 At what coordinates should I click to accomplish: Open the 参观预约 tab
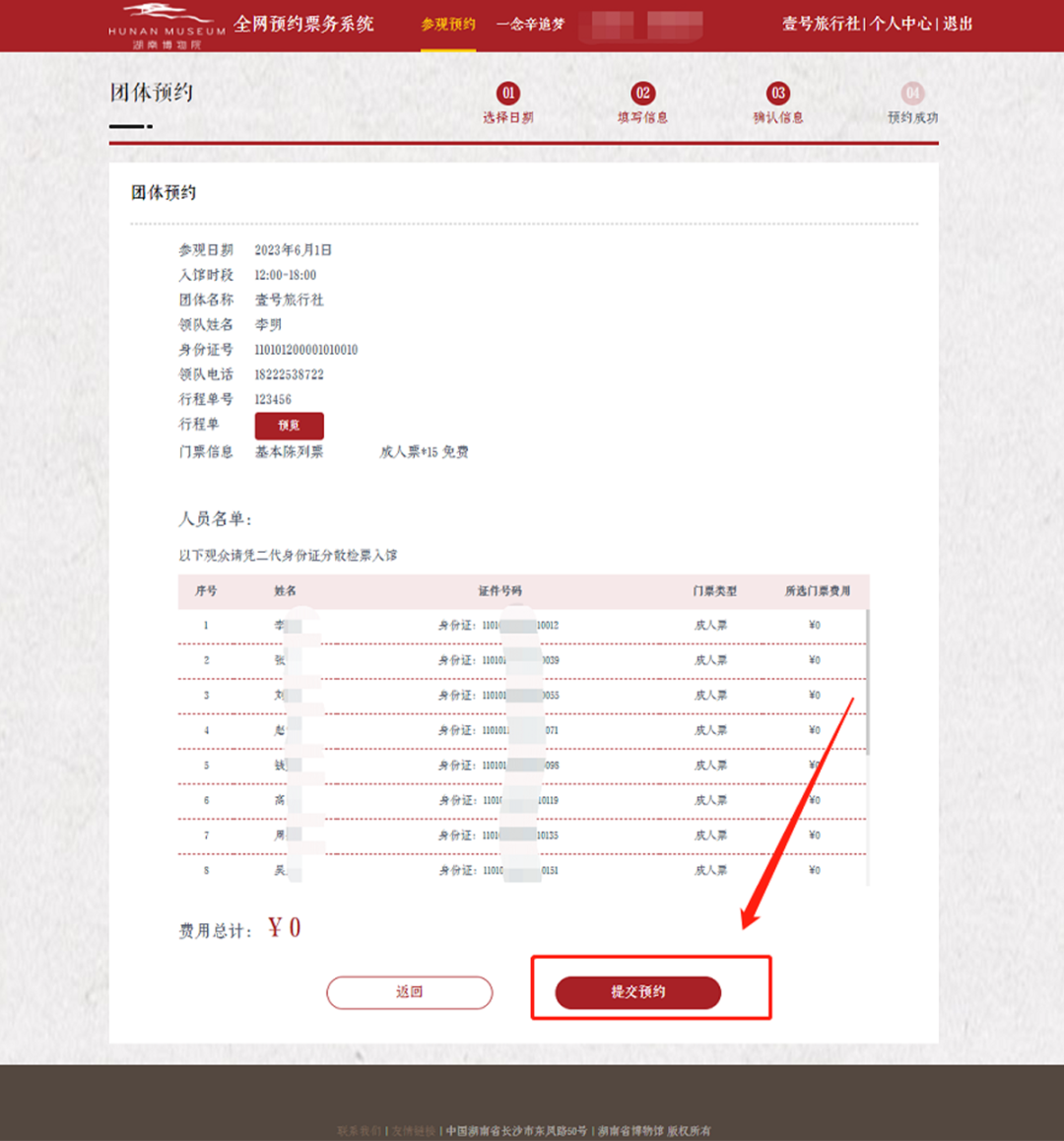tap(448, 25)
